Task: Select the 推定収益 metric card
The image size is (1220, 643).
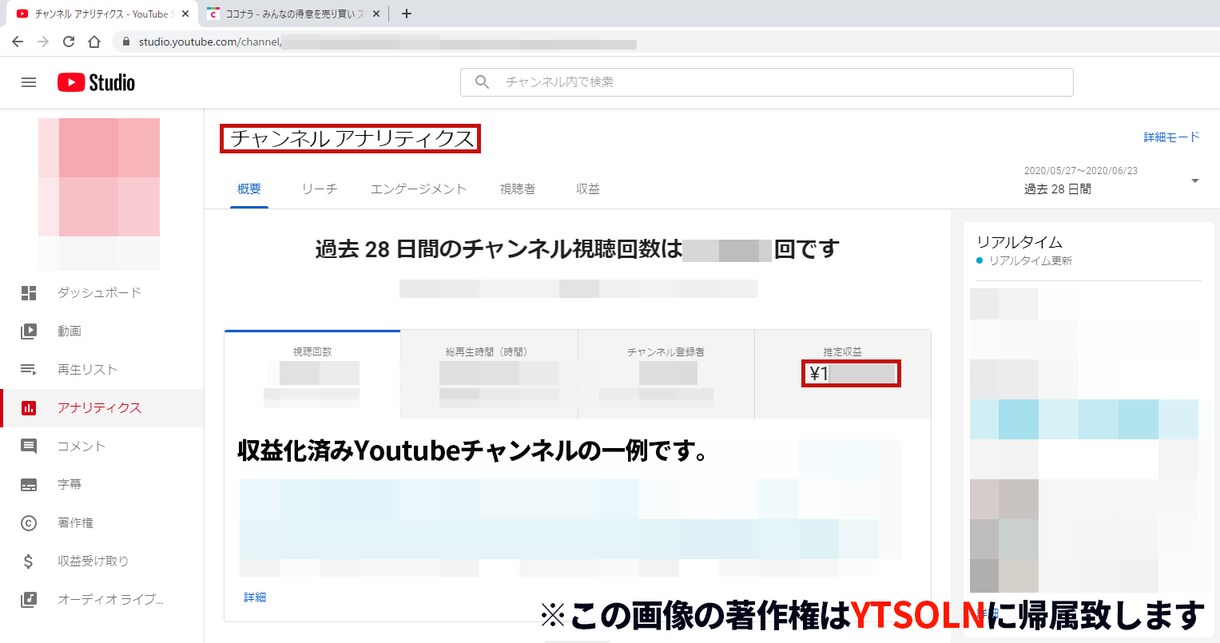Action: tap(843, 374)
